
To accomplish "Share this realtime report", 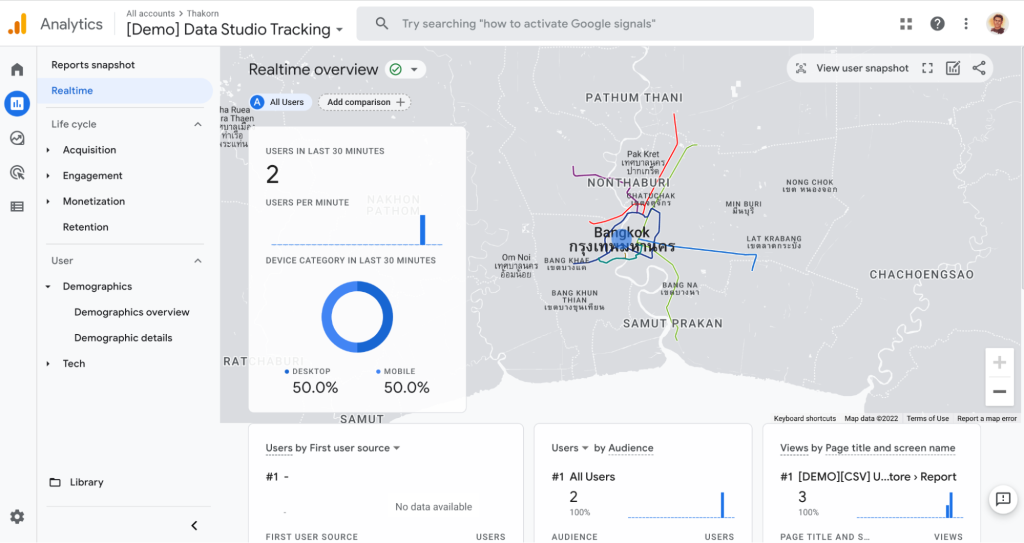I will [x=979, y=68].
